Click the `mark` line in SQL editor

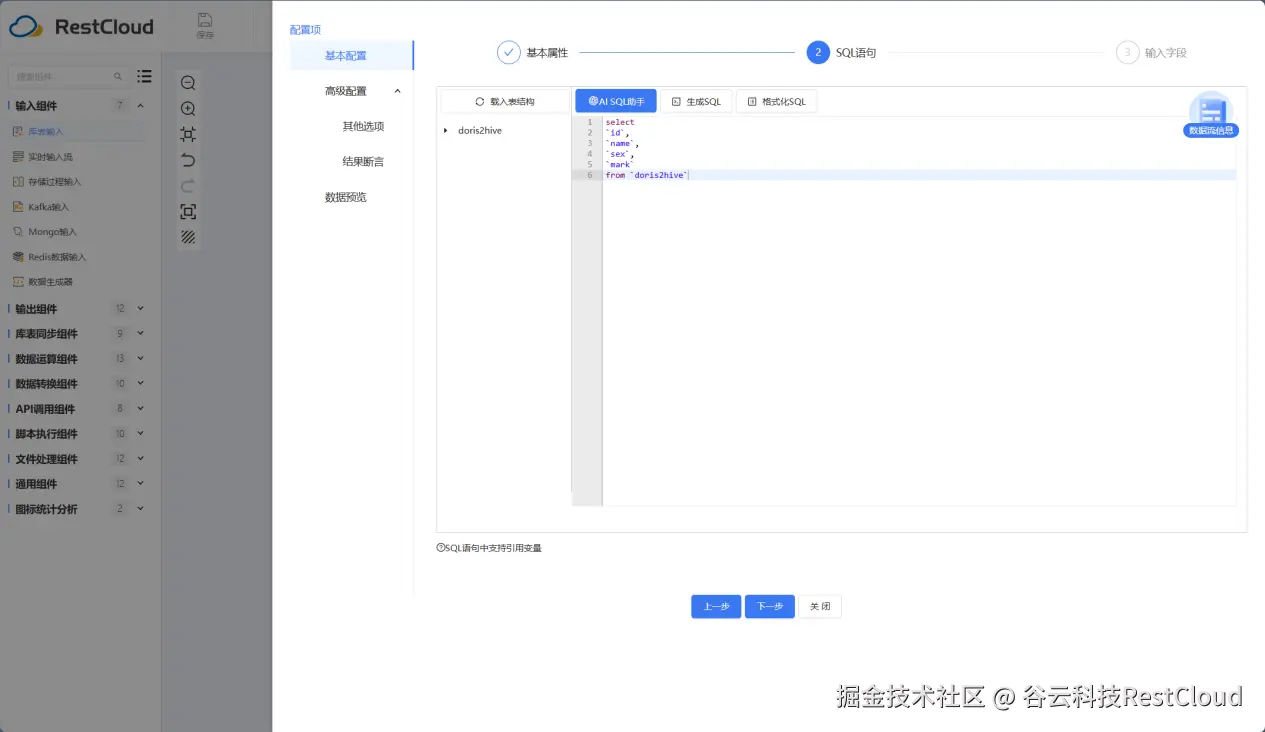620,165
